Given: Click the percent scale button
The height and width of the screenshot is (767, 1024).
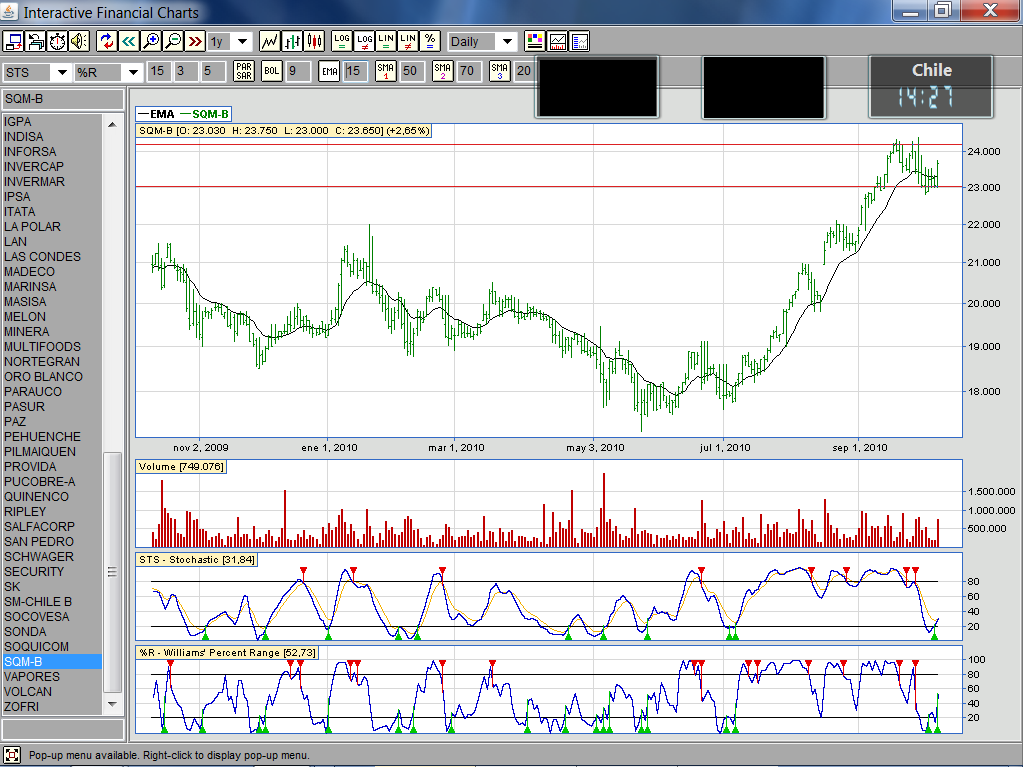Looking at the screenshot, I should 429,41.
